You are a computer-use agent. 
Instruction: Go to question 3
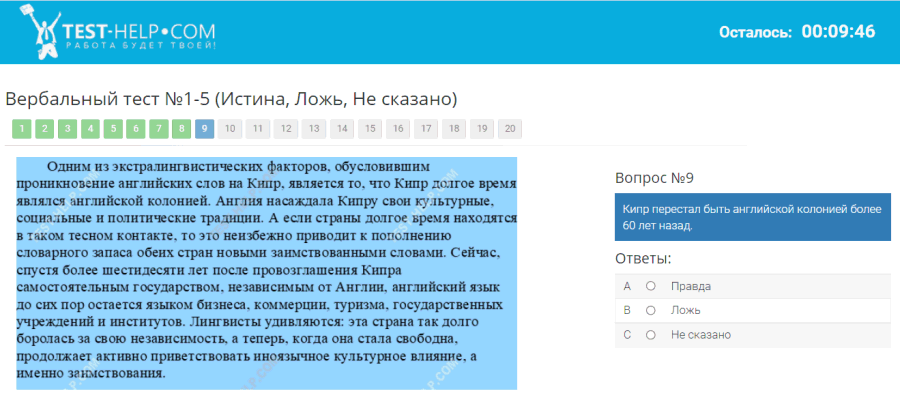coord(67,129)
